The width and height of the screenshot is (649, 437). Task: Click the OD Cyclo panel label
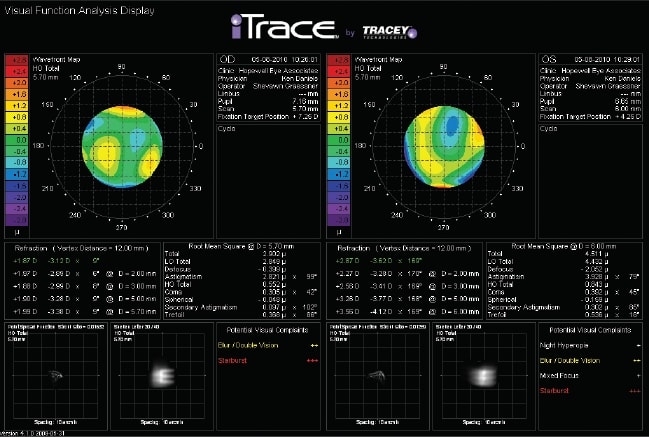[x=226, y=129]
